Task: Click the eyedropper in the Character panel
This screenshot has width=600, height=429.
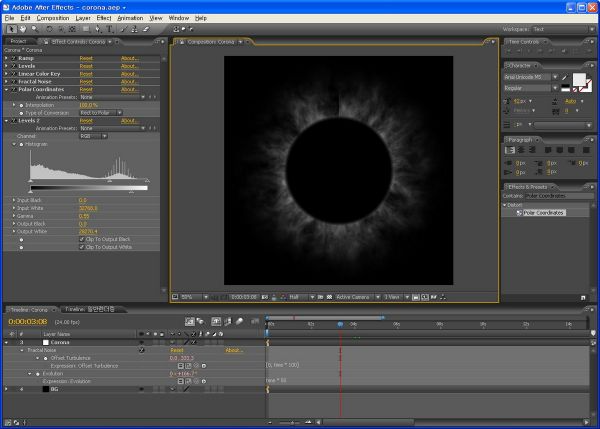Action: pos(564,77)
